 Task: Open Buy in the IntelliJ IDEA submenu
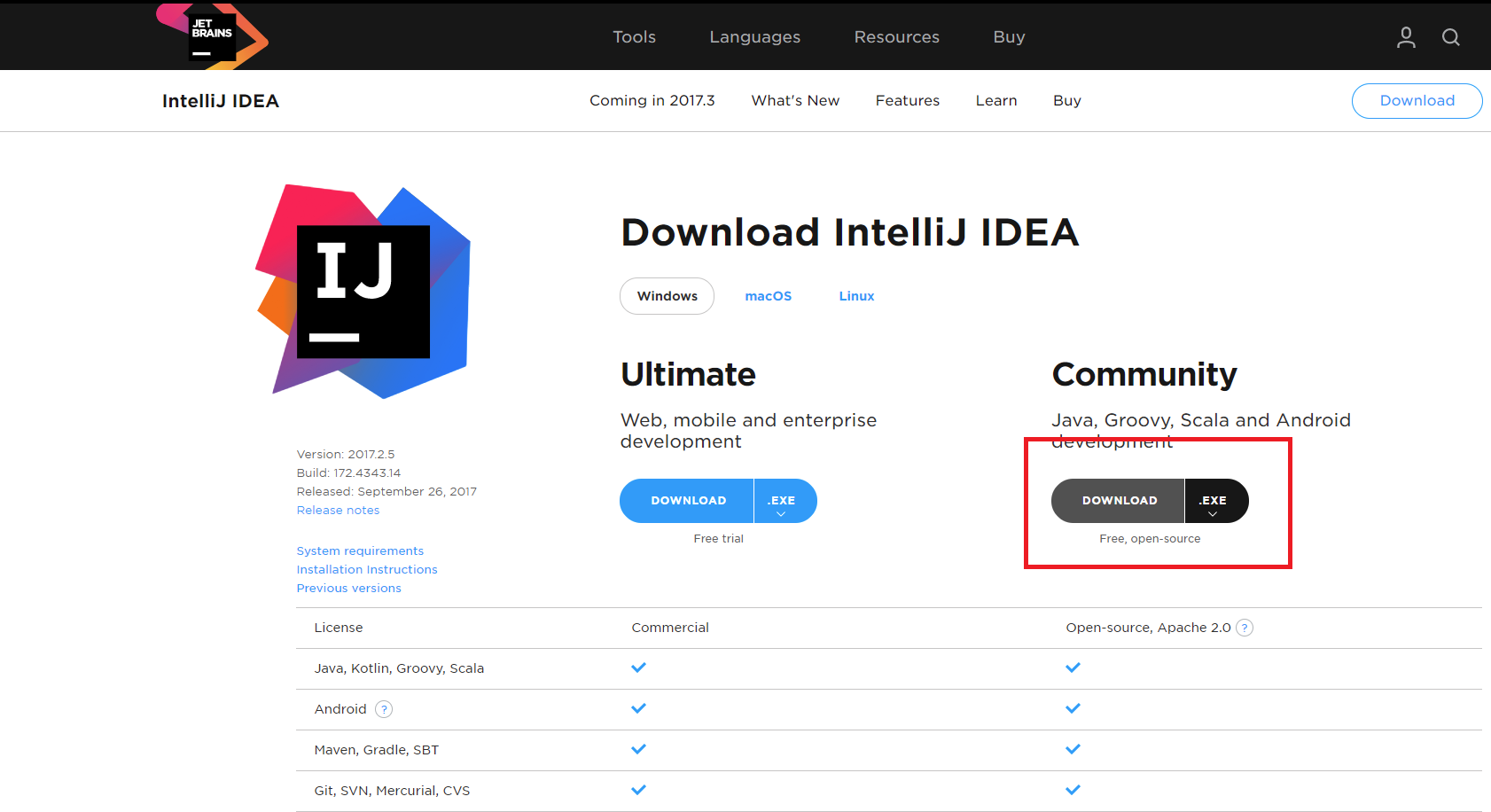click(x=1067, y=101)
